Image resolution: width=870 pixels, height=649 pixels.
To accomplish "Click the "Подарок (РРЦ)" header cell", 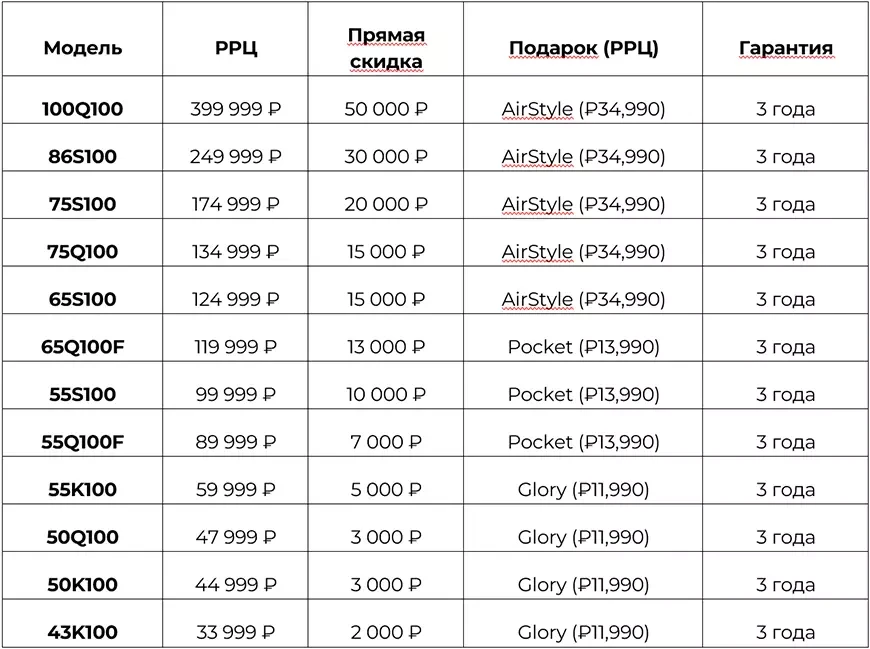I will click(x=583, y=48).
